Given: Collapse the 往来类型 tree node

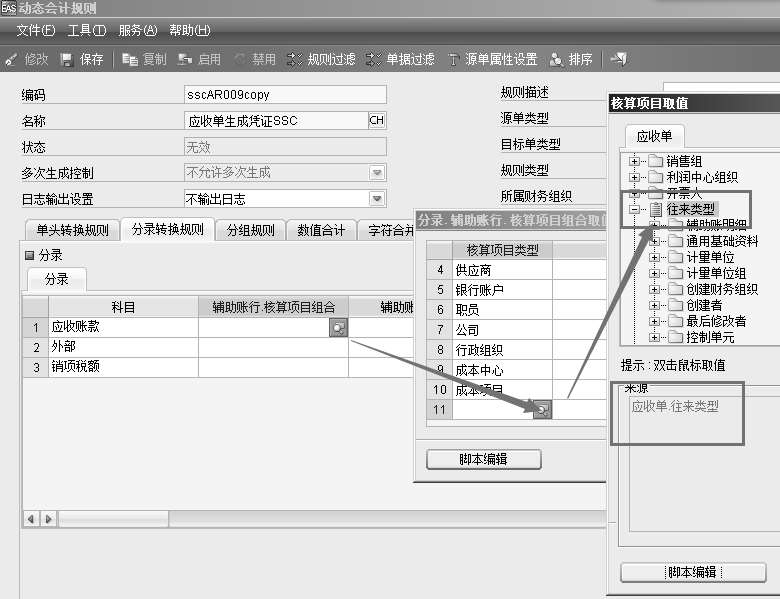Looking at the screenshot, I should click(x=634, y=209).
